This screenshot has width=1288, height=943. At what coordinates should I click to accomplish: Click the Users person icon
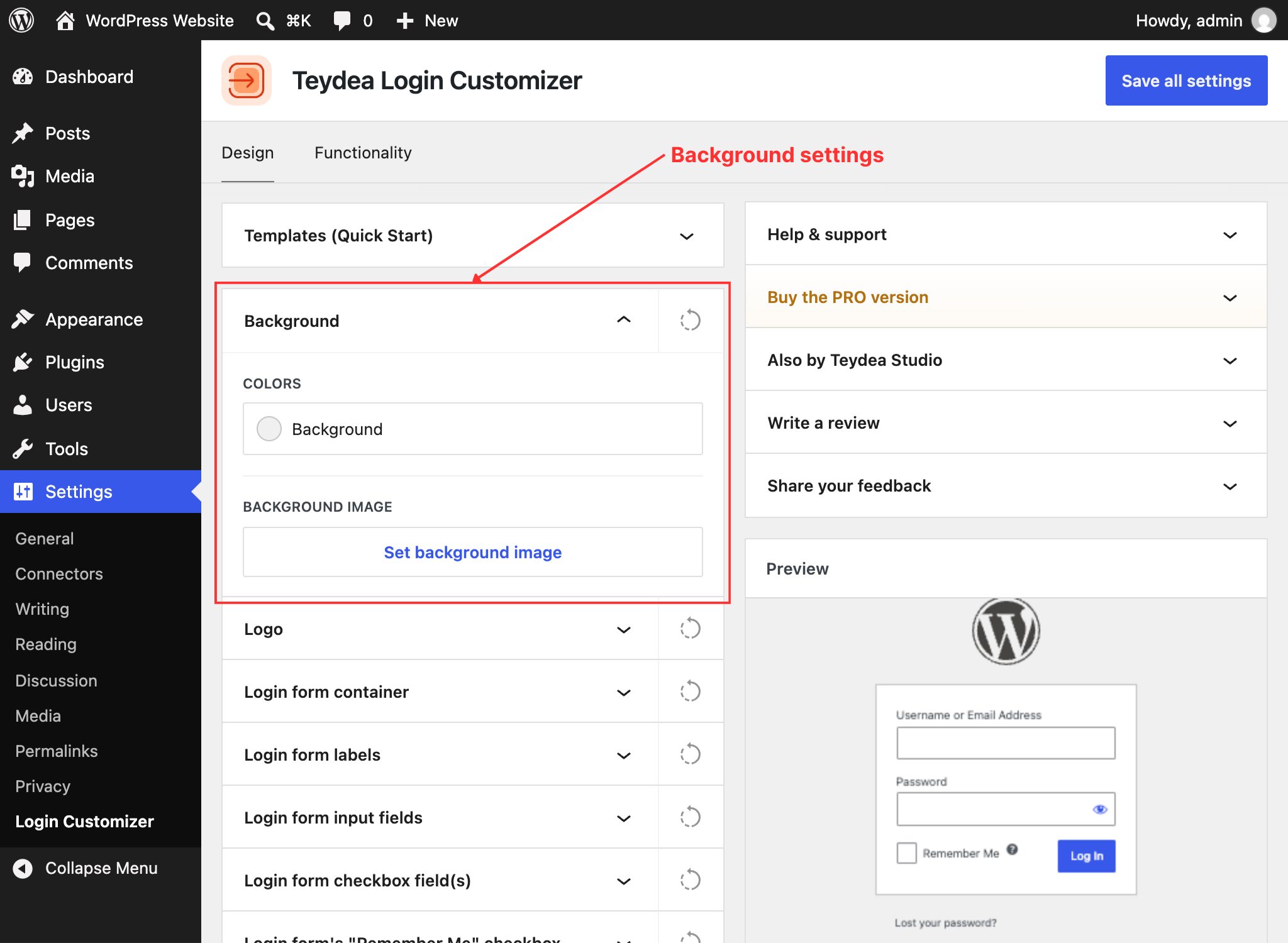(x=23, y=405)
